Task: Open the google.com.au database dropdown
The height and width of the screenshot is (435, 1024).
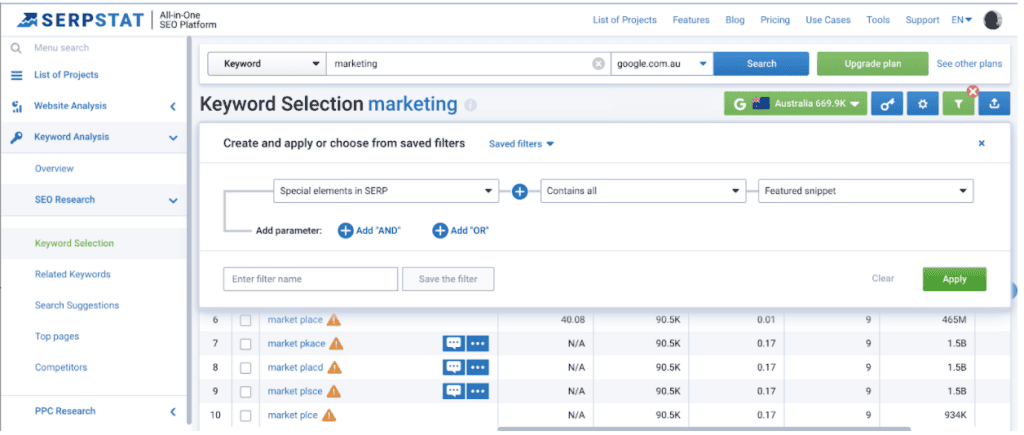Action: (660, 64)
